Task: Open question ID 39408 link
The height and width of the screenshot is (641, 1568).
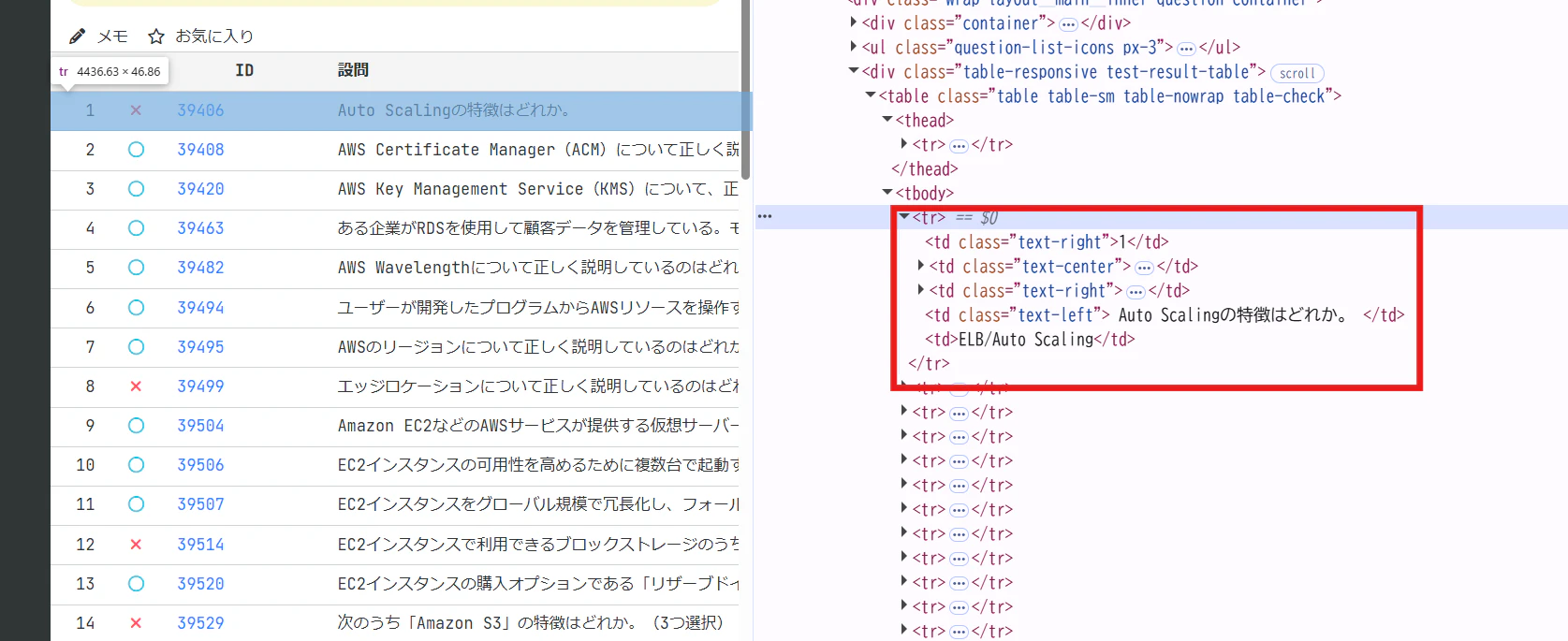Action: coord(201,150)
